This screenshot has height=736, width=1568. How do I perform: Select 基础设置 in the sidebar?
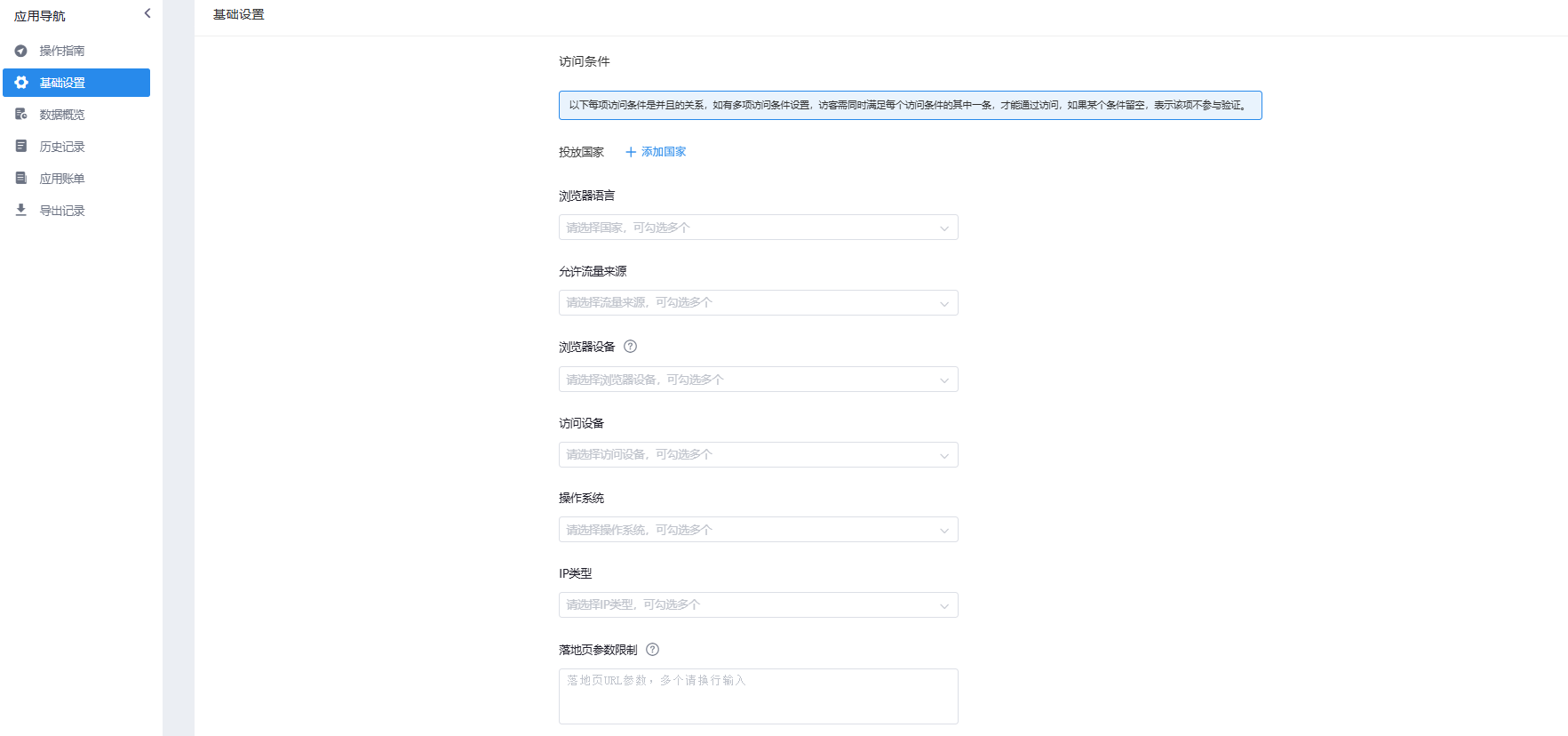tap(76, 83)
